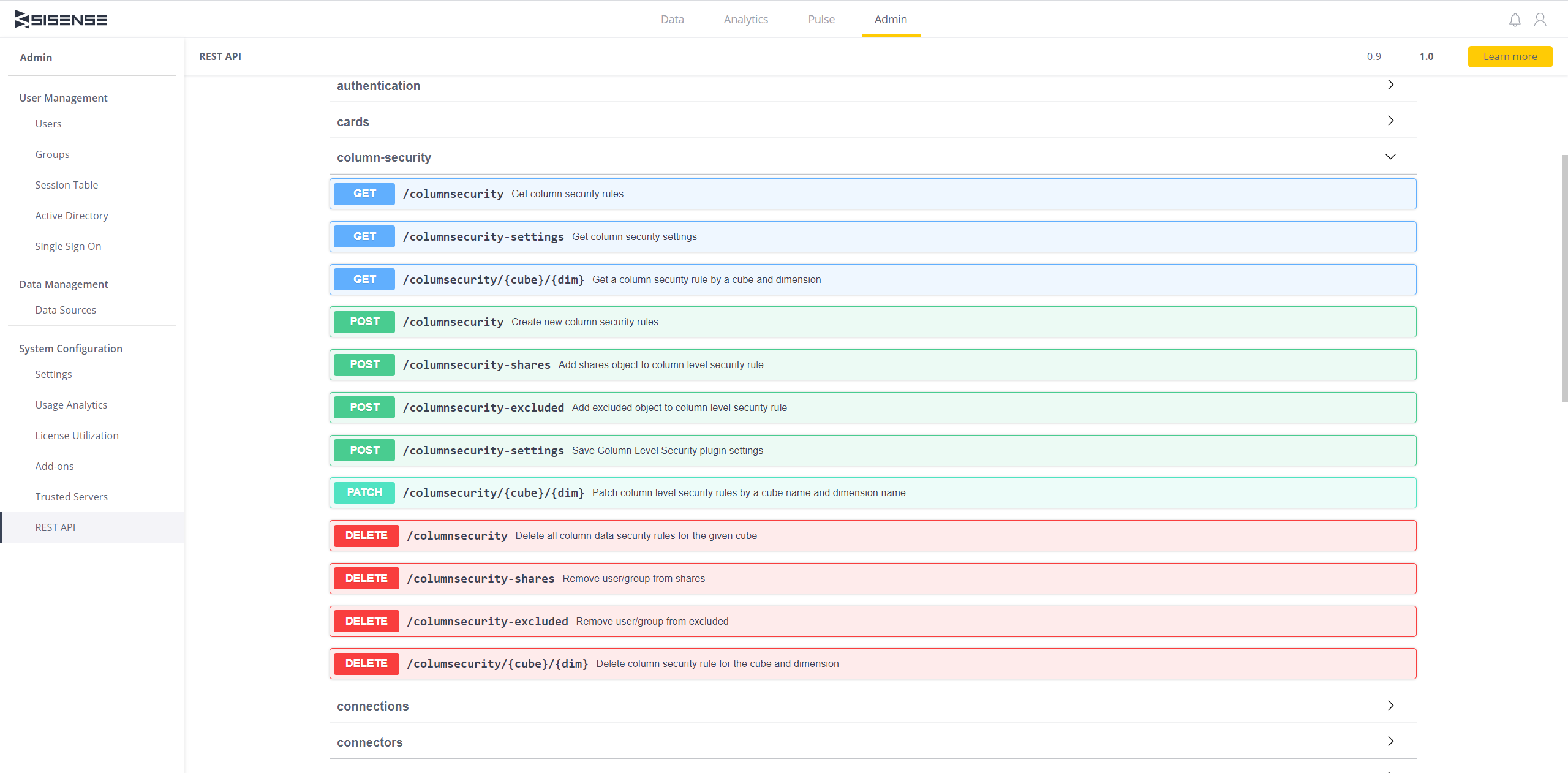Expand the connections section chevron

pos(1390,706)
